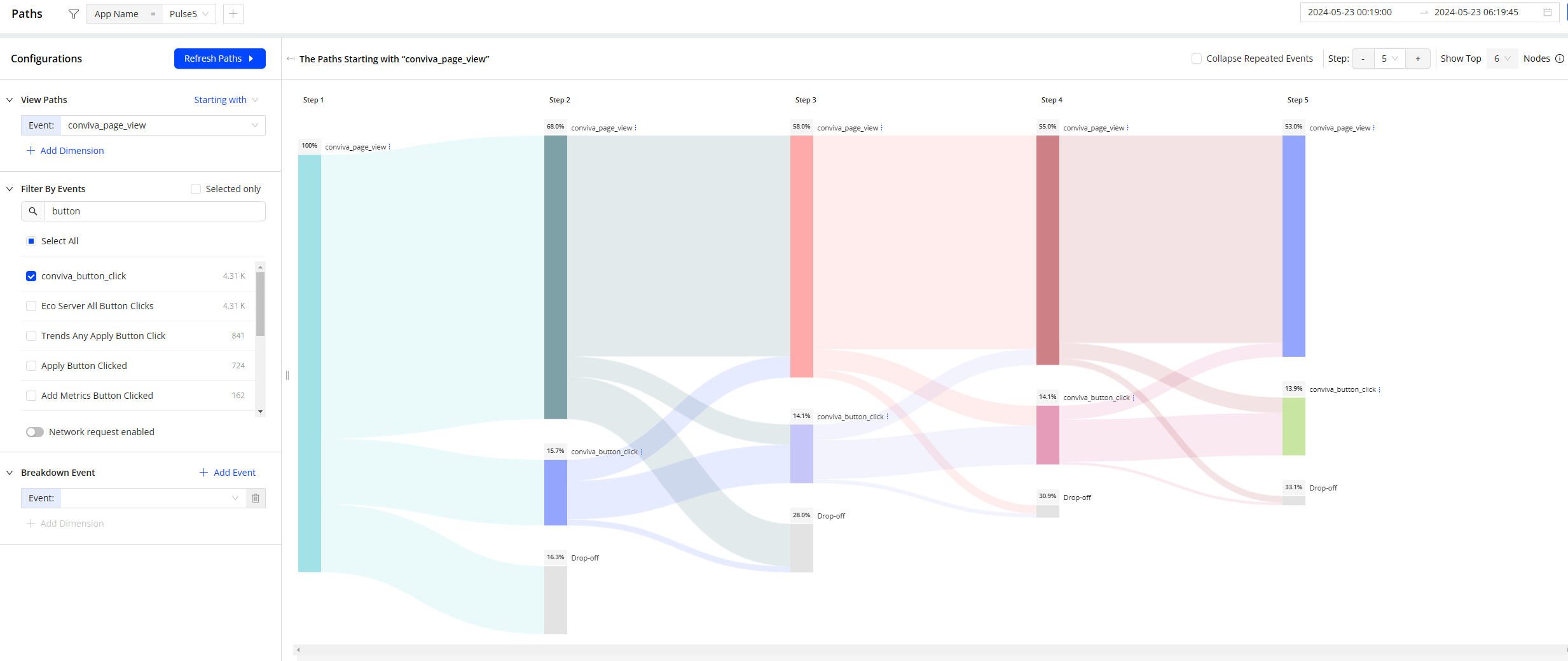The width and height of the screenshot is (1568, 661).
Task: Click the Nodes info icon
Action: 1560,59
